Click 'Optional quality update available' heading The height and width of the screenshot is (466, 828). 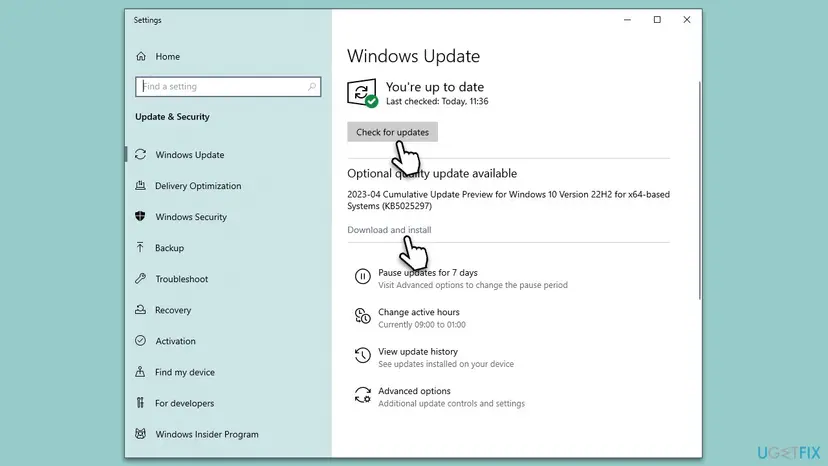tap(432, 173)
